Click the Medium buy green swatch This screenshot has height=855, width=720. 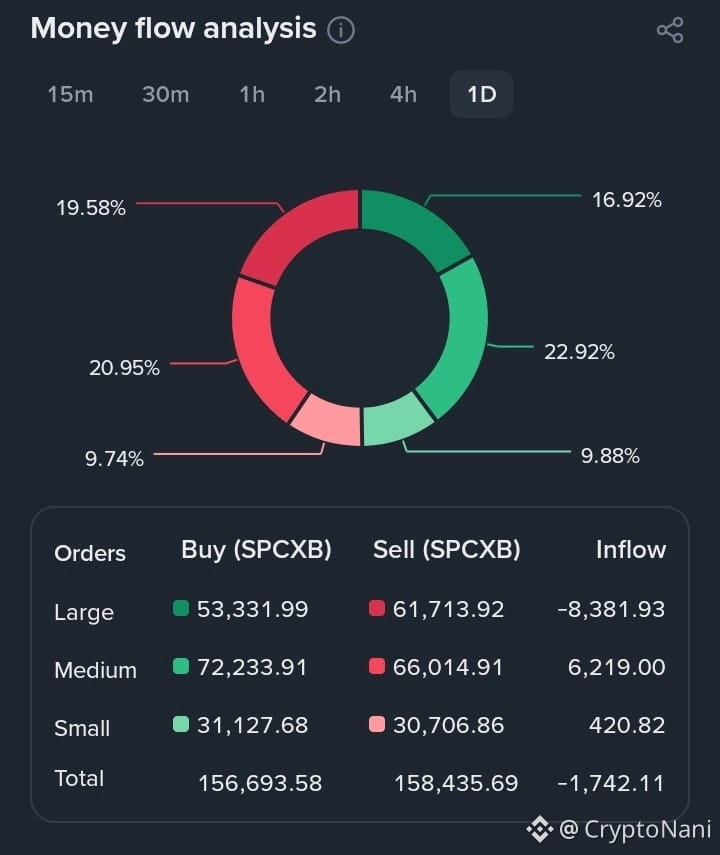pos(181,666)
